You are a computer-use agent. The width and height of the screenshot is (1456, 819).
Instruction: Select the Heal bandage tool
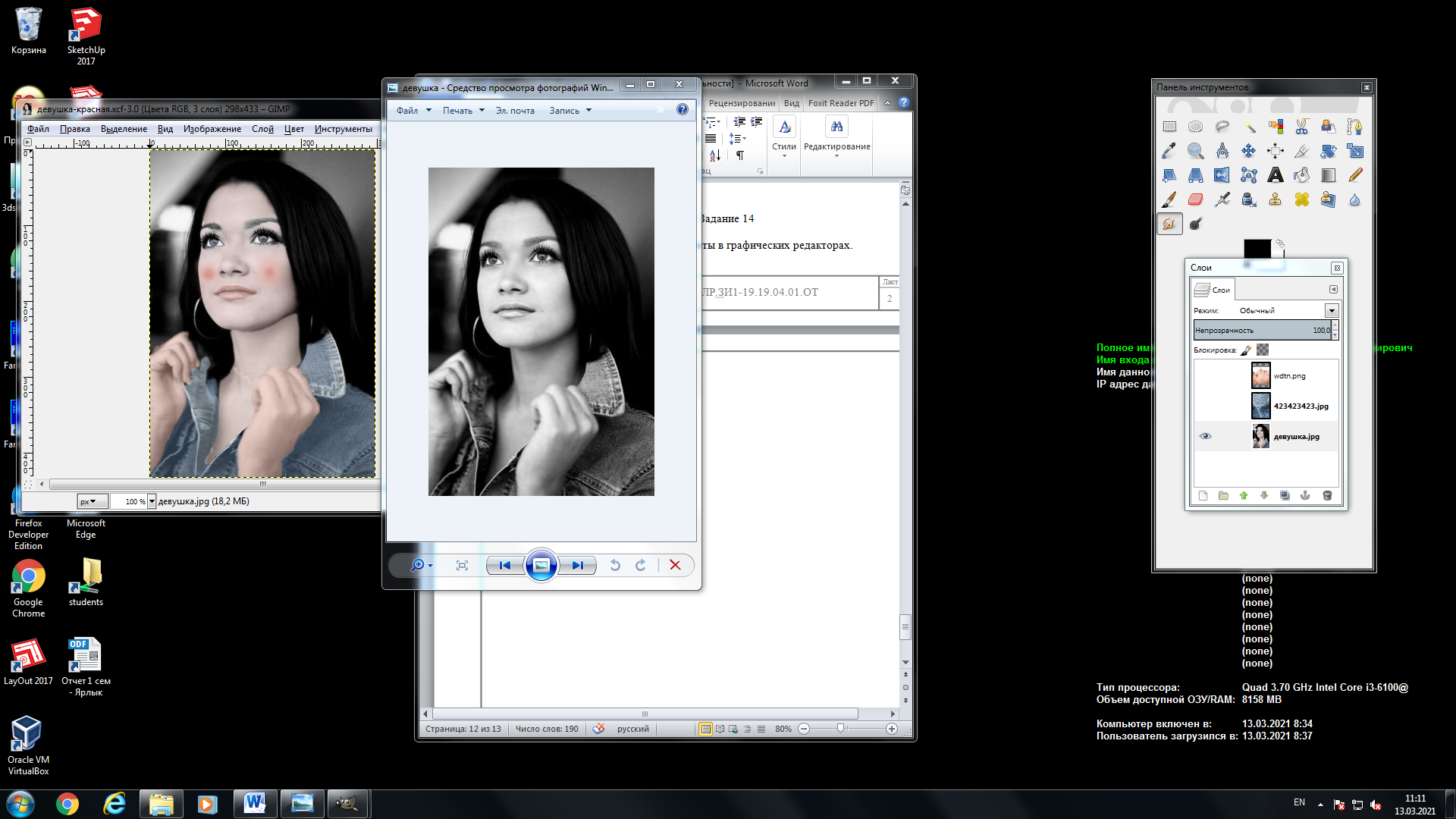click(1302, 199)
